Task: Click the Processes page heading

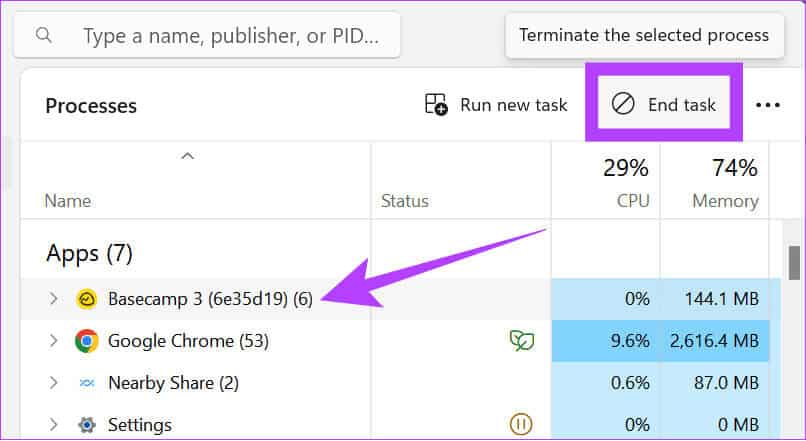Action: click(91, 106)
